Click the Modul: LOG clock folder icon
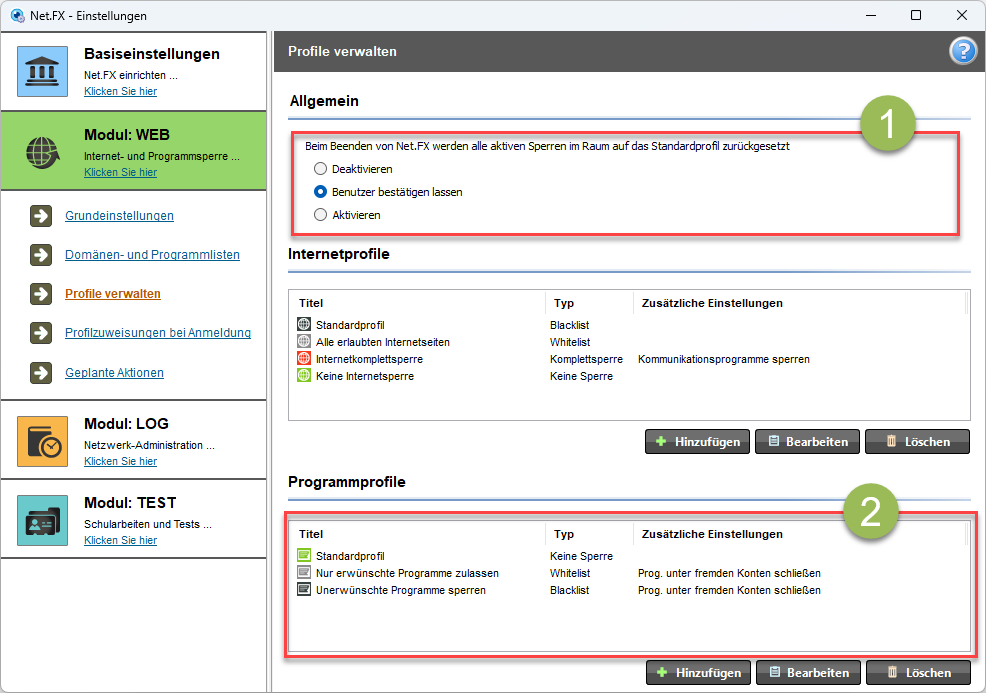The height and width of the screenshot is (693, 986). pyautogui.click(x=42, y=441)
